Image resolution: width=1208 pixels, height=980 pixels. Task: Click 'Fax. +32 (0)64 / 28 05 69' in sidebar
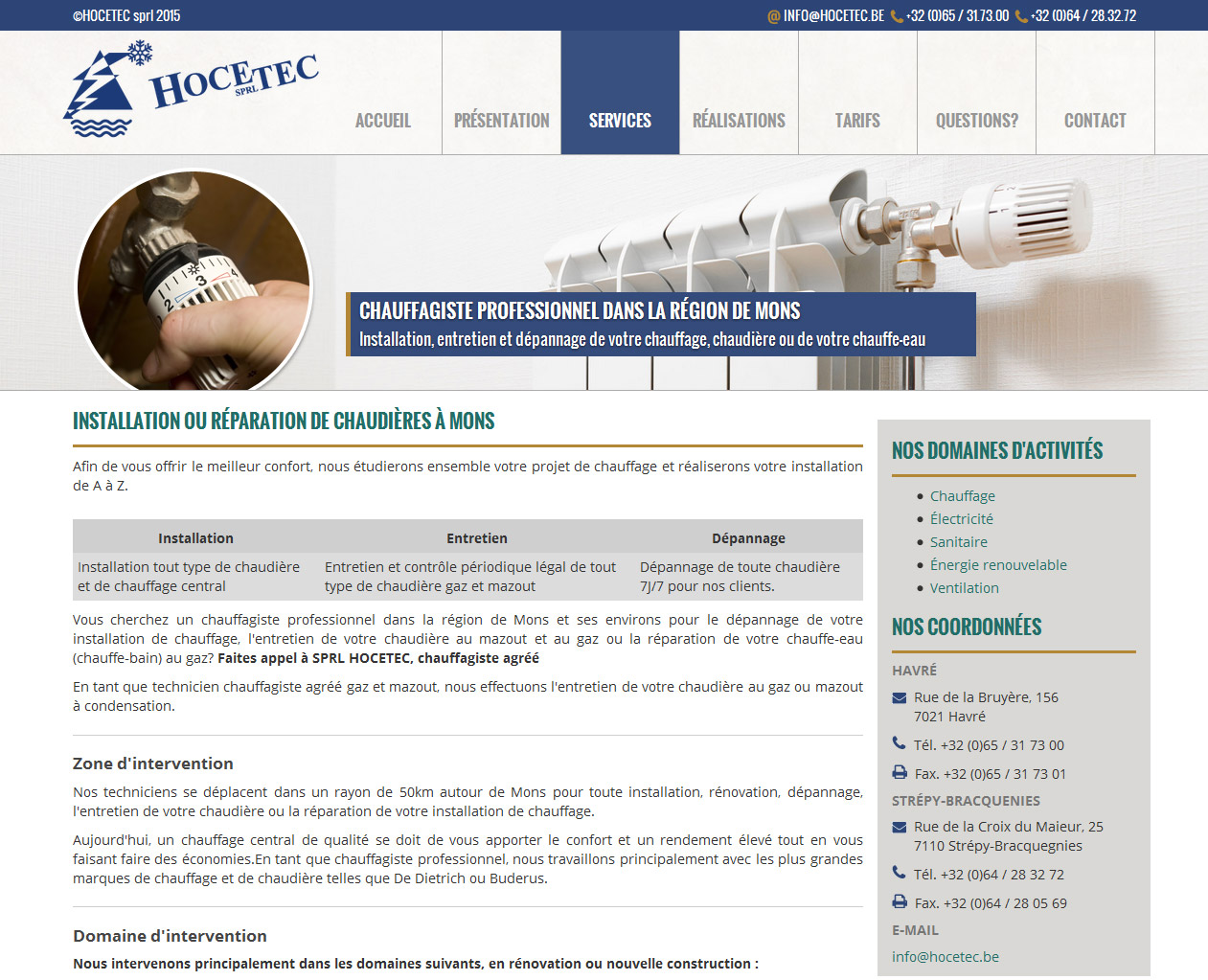pyautogui.click(x=991, y=903)
